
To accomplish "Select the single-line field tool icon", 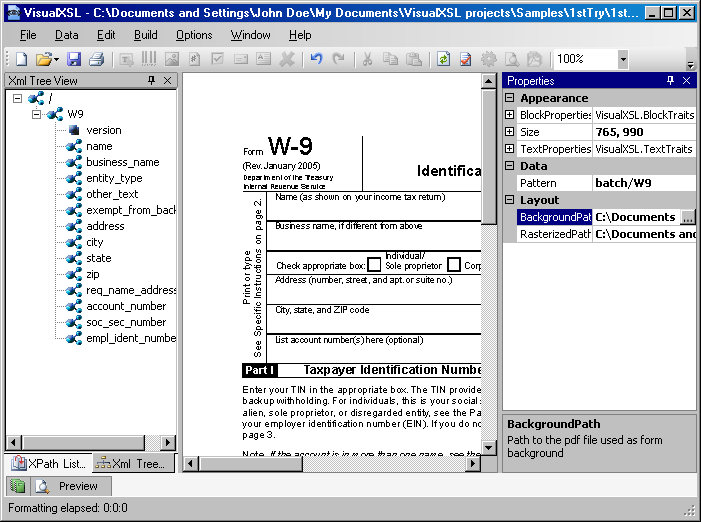I will click(241, 59).
